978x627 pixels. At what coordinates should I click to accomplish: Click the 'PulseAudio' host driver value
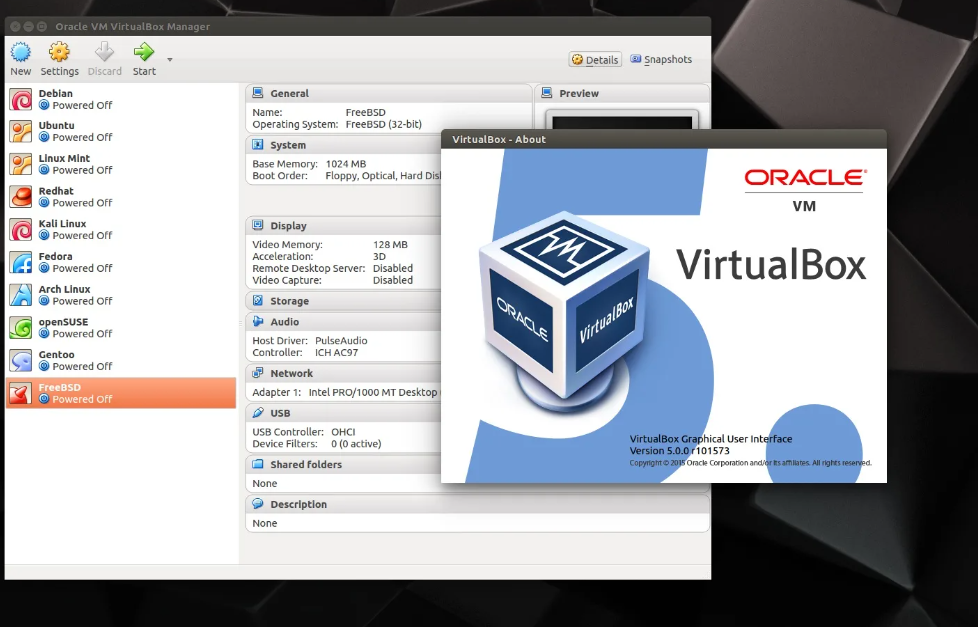[341, 341]
